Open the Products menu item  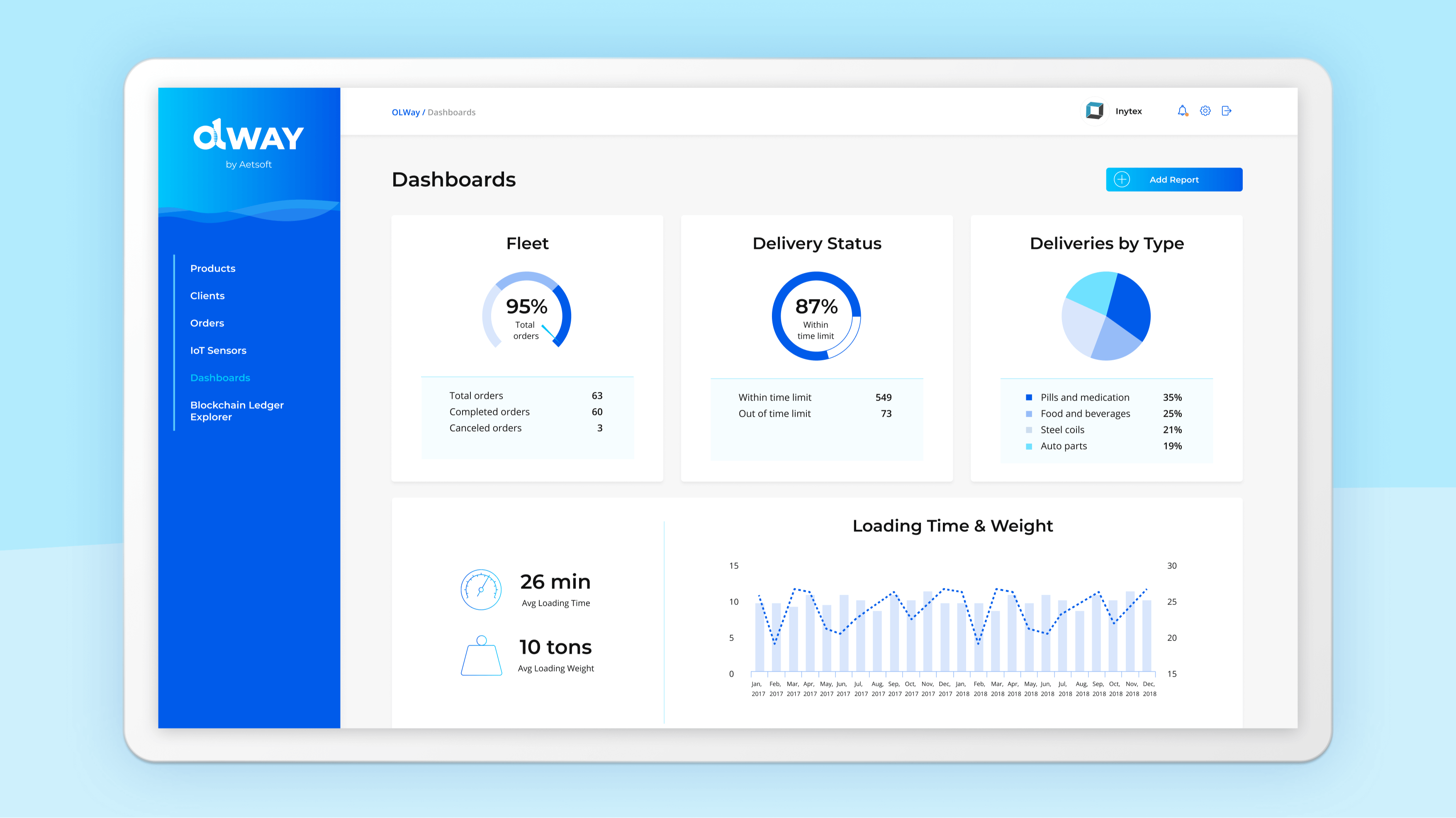[212, 268]
